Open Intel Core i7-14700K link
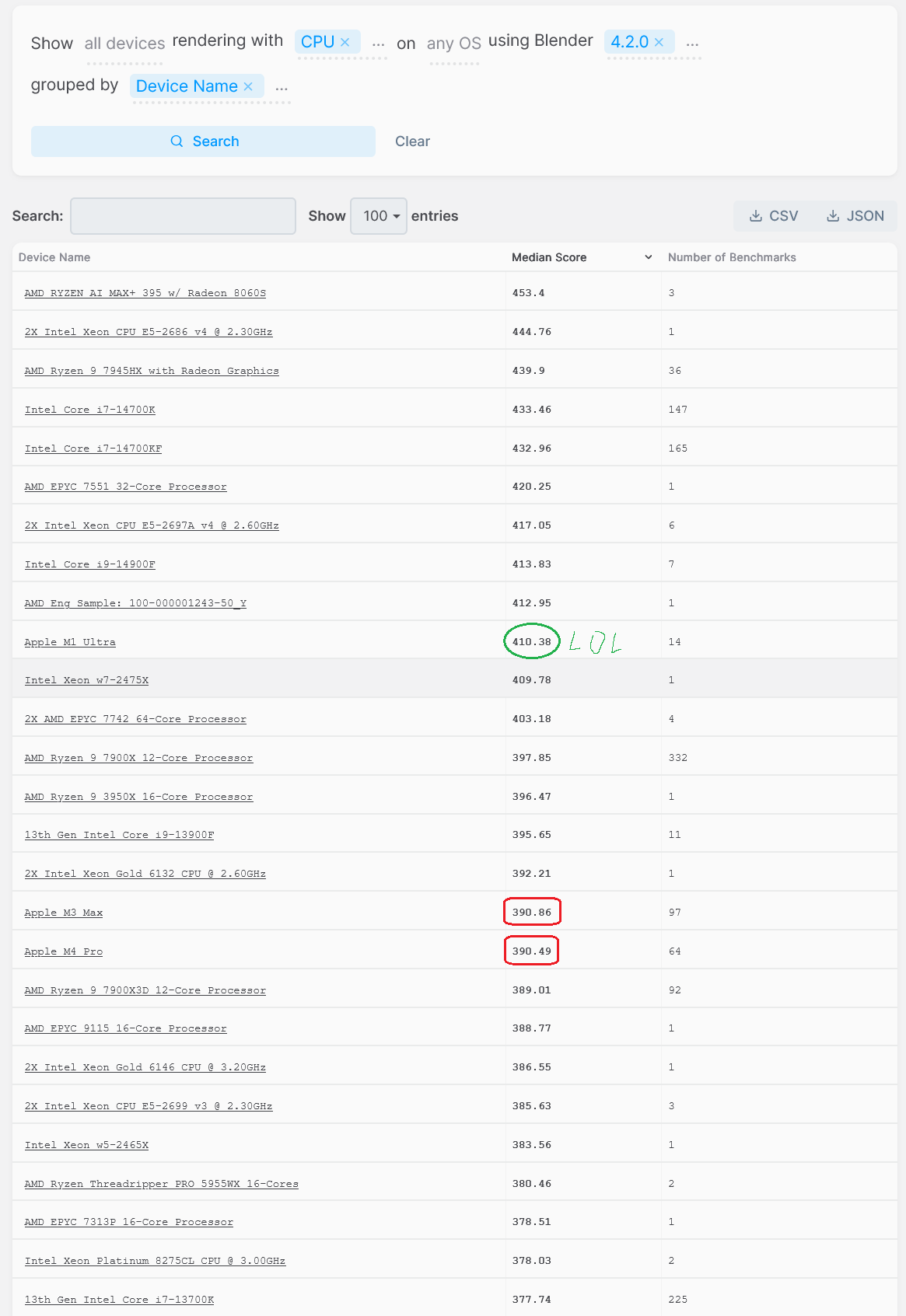Viewport: 906px width, 1316px height. tap(89, 410)
